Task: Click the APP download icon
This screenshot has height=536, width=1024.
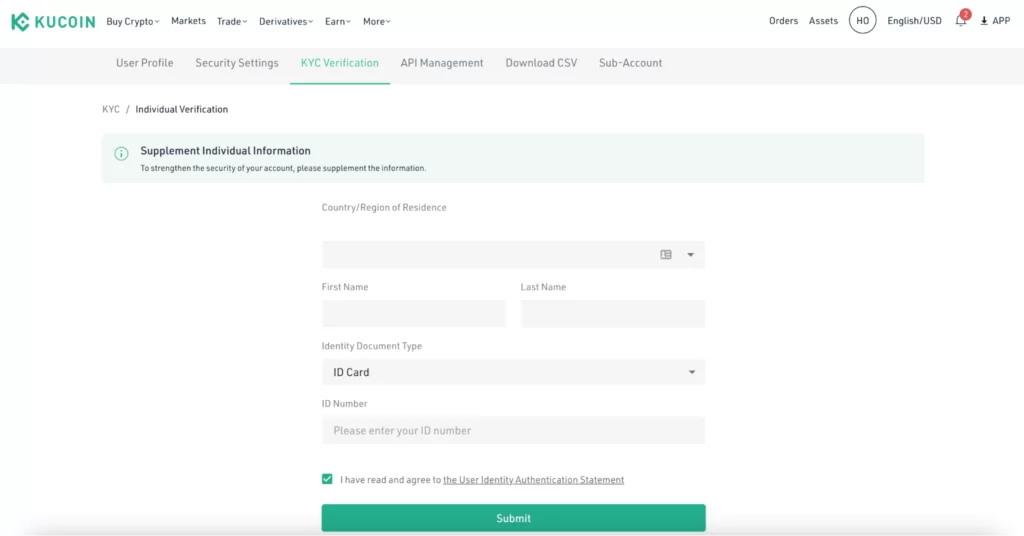Action: click(x=984, y=21)
